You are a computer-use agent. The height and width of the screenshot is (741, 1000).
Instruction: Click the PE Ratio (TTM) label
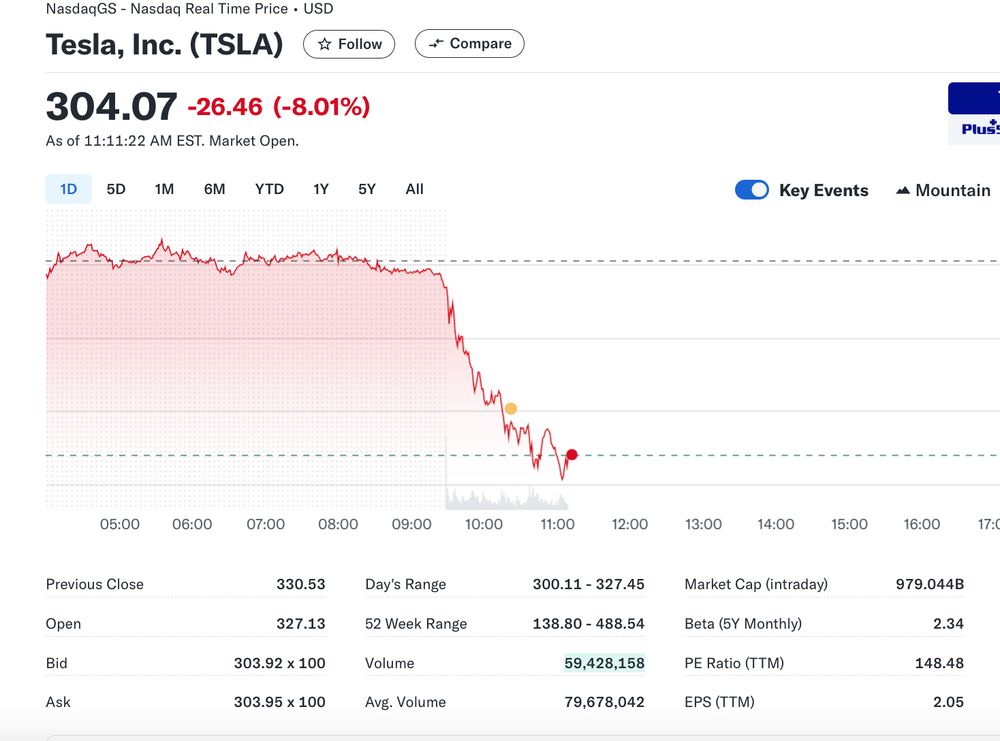tap(734, 663)
